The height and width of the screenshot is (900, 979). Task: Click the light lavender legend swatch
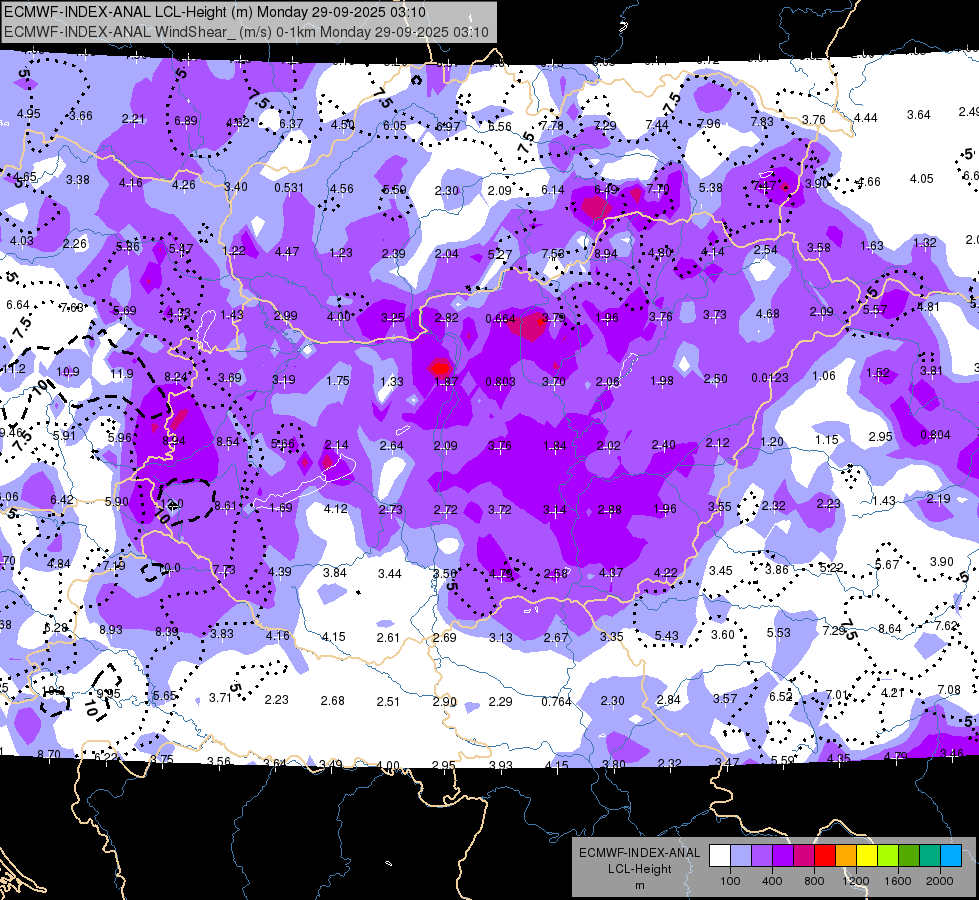click(x=741, y=855)
